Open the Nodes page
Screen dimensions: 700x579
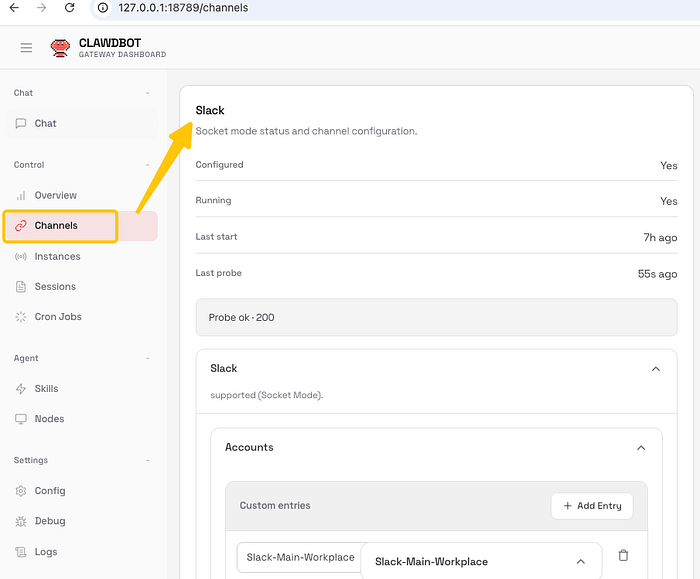(82, 419)
